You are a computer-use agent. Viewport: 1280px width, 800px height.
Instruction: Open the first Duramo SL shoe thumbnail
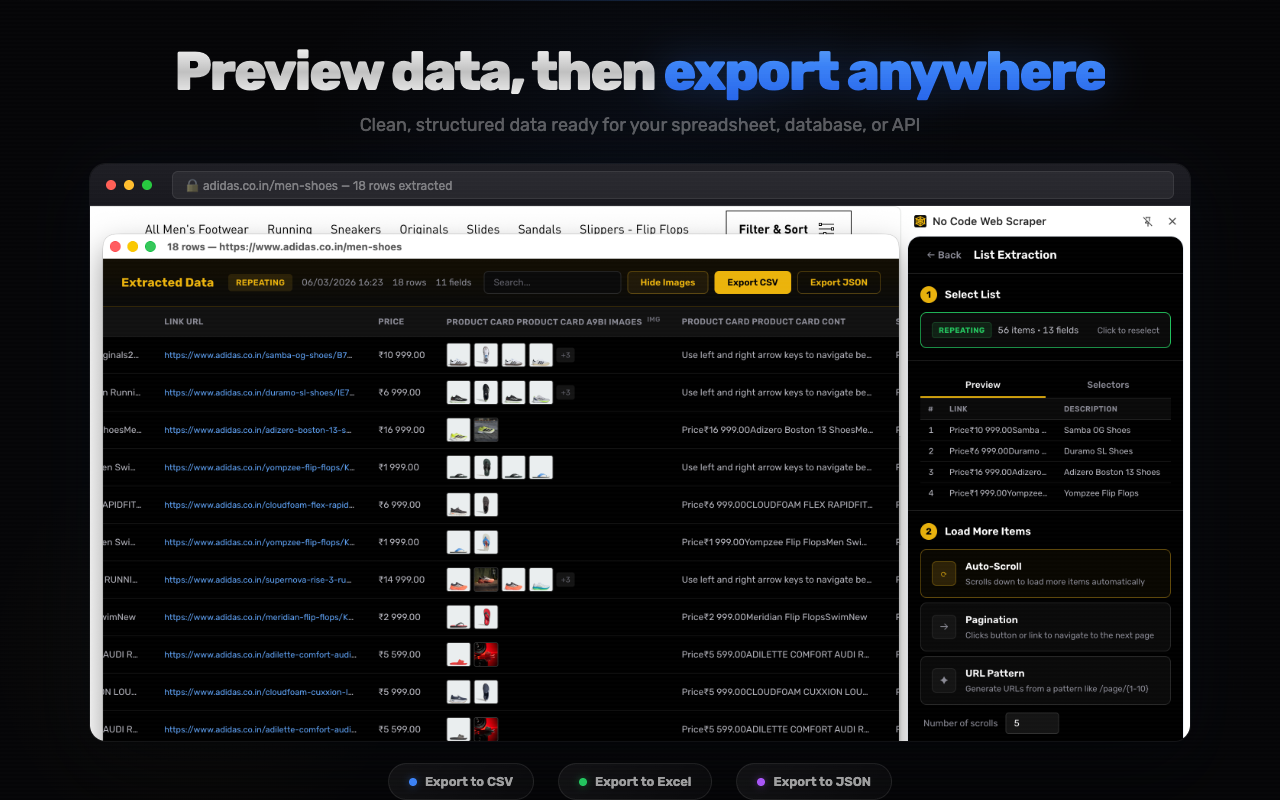(x=458, y=392)
